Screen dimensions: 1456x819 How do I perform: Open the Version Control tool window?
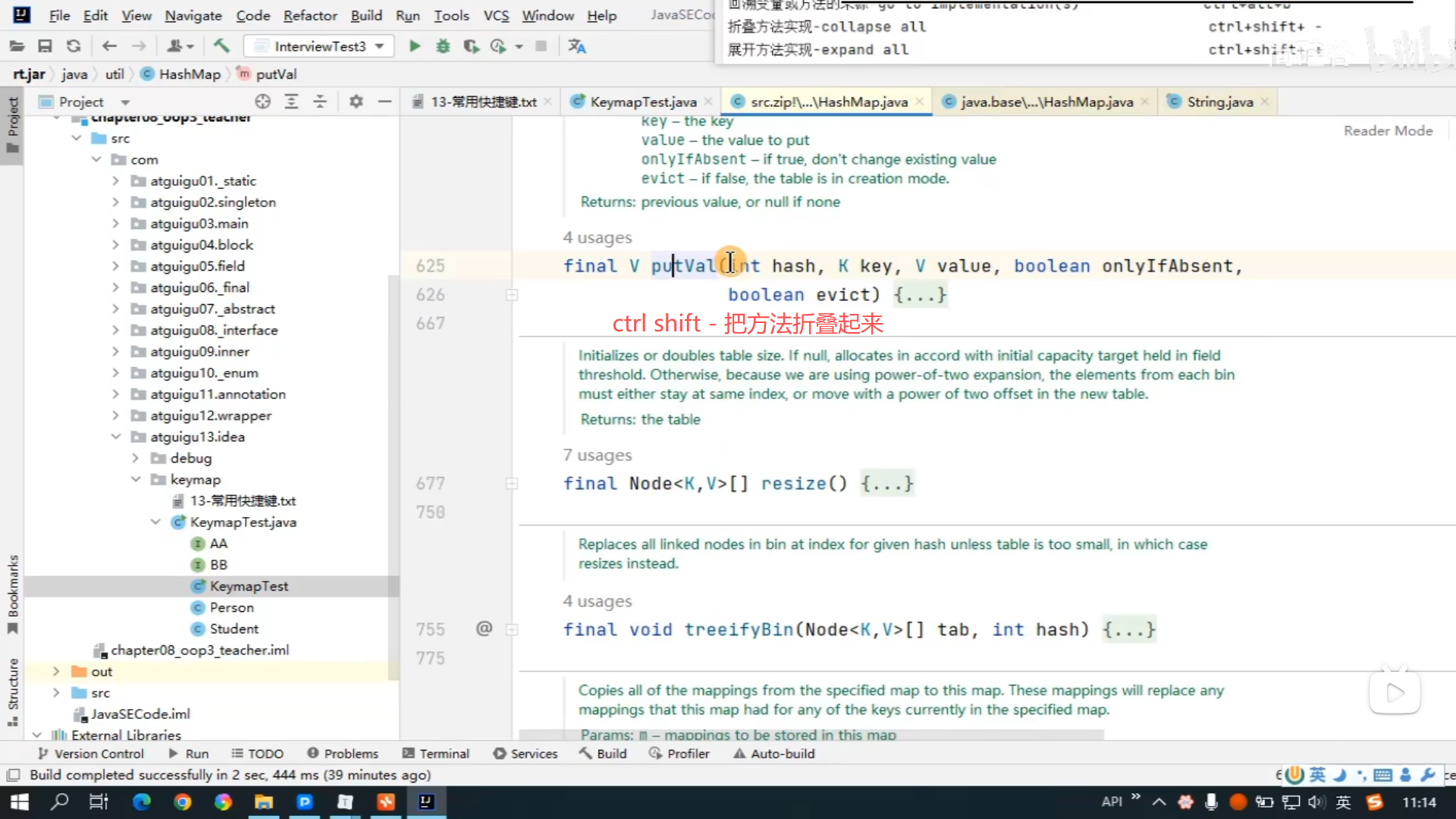pos(91,754)
